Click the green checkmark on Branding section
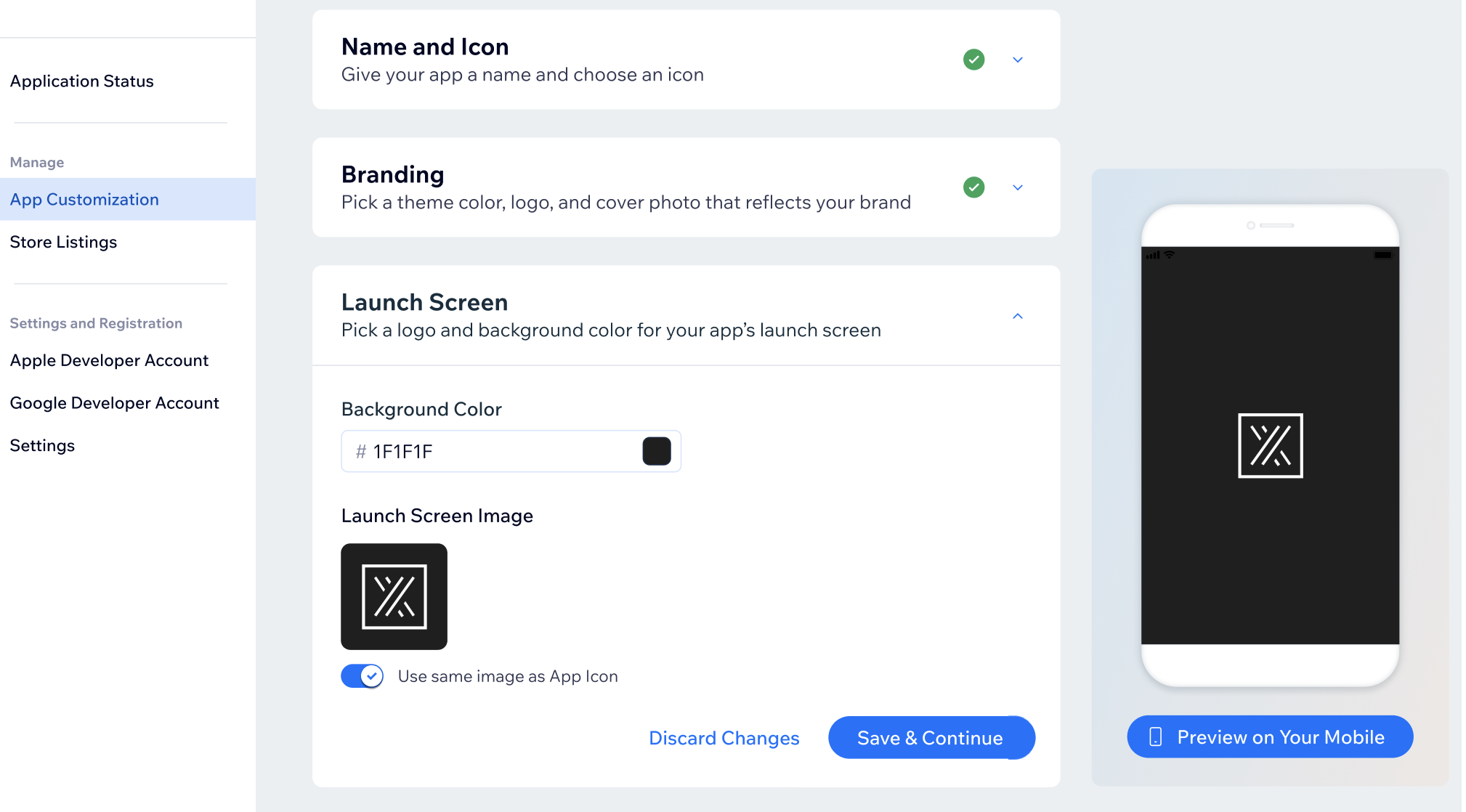The image size is (1466, 812). click(974, 187)
